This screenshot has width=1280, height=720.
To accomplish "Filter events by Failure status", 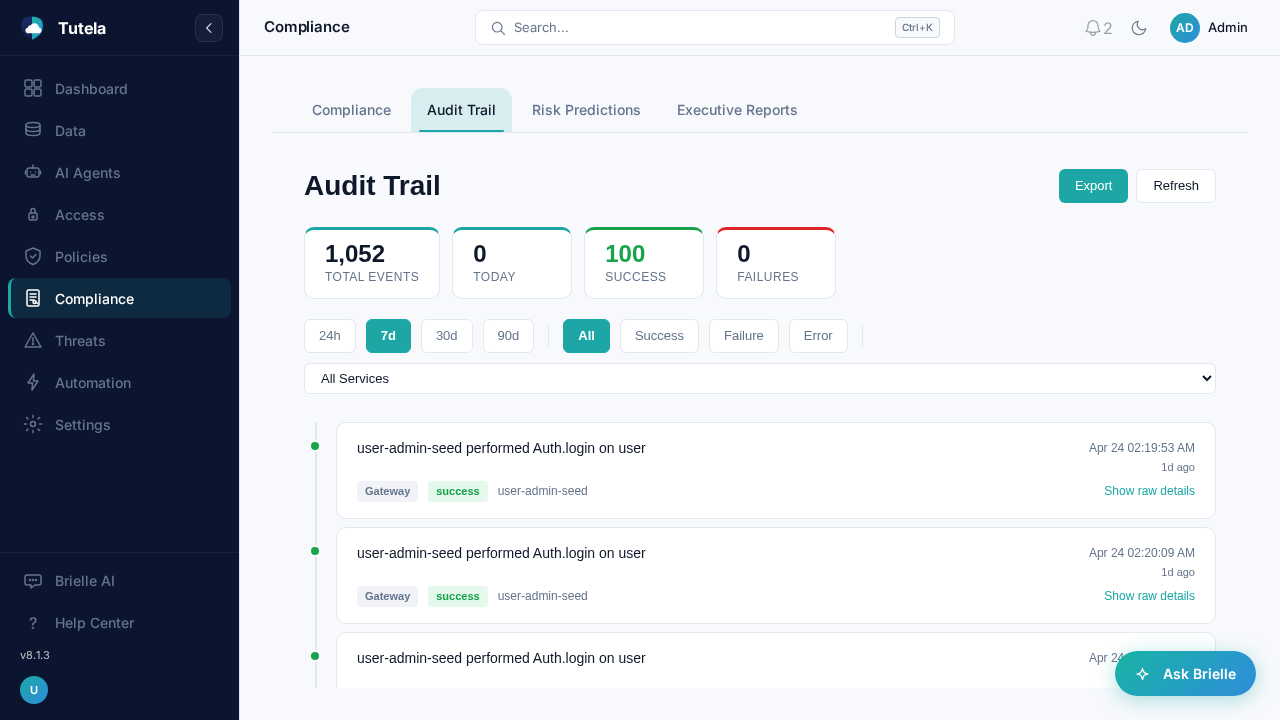I will click(743, 336).
